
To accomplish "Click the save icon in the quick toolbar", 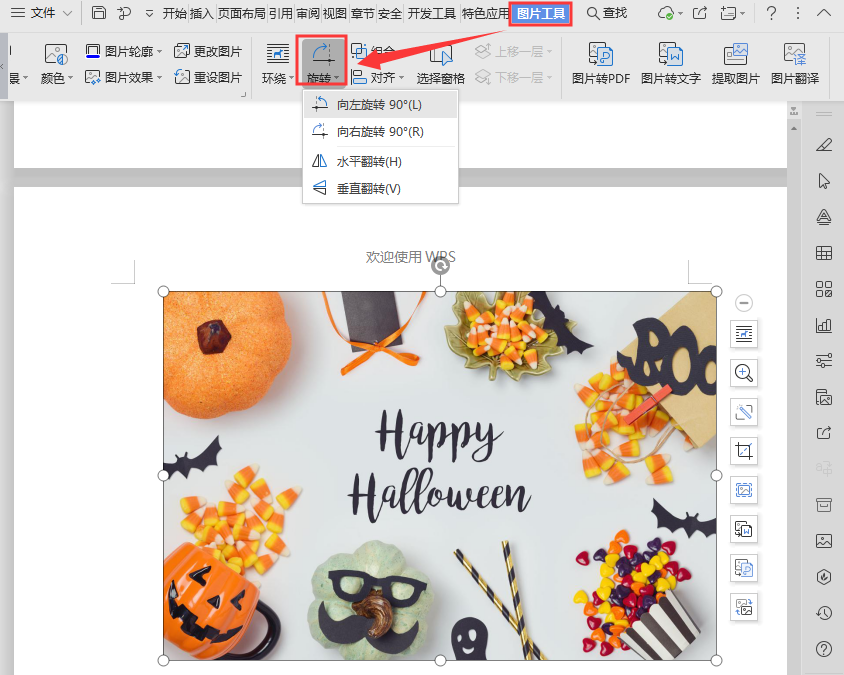I will [98, 13].
